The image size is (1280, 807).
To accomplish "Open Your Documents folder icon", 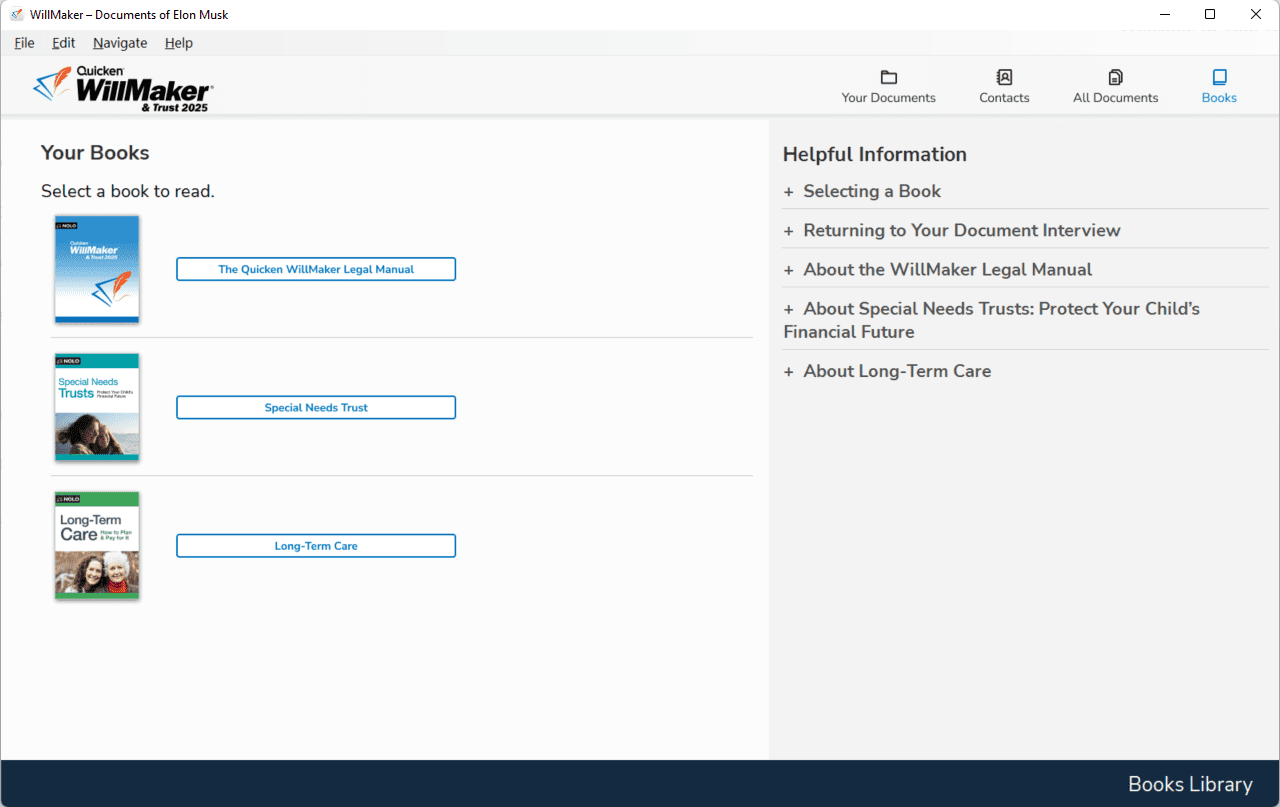I will 888,78.
